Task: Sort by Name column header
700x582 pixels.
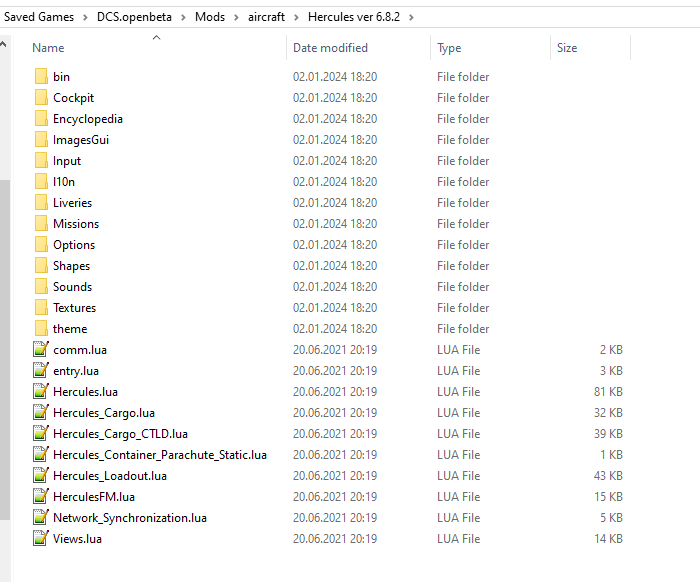Action: pyautogui.click(x=48, y=48)
